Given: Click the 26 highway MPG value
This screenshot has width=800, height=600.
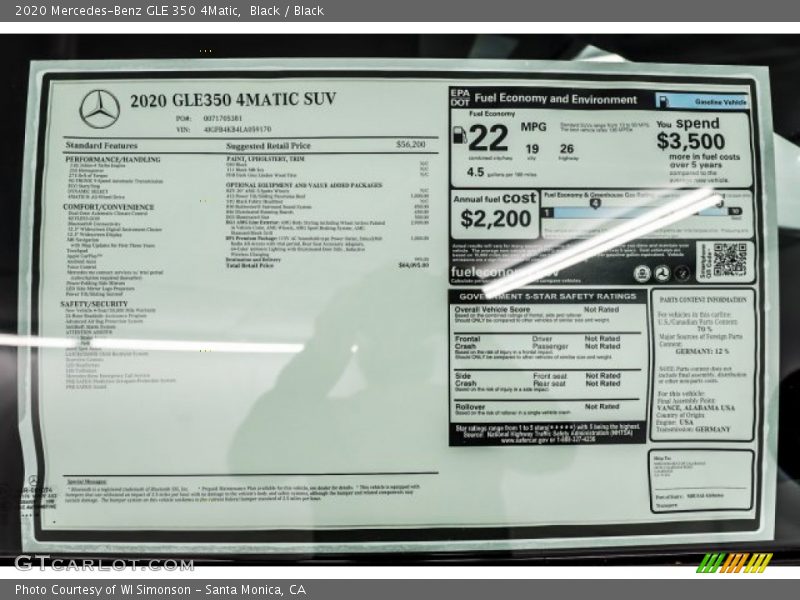Looking at the screenshot, I should coord(567,149).
